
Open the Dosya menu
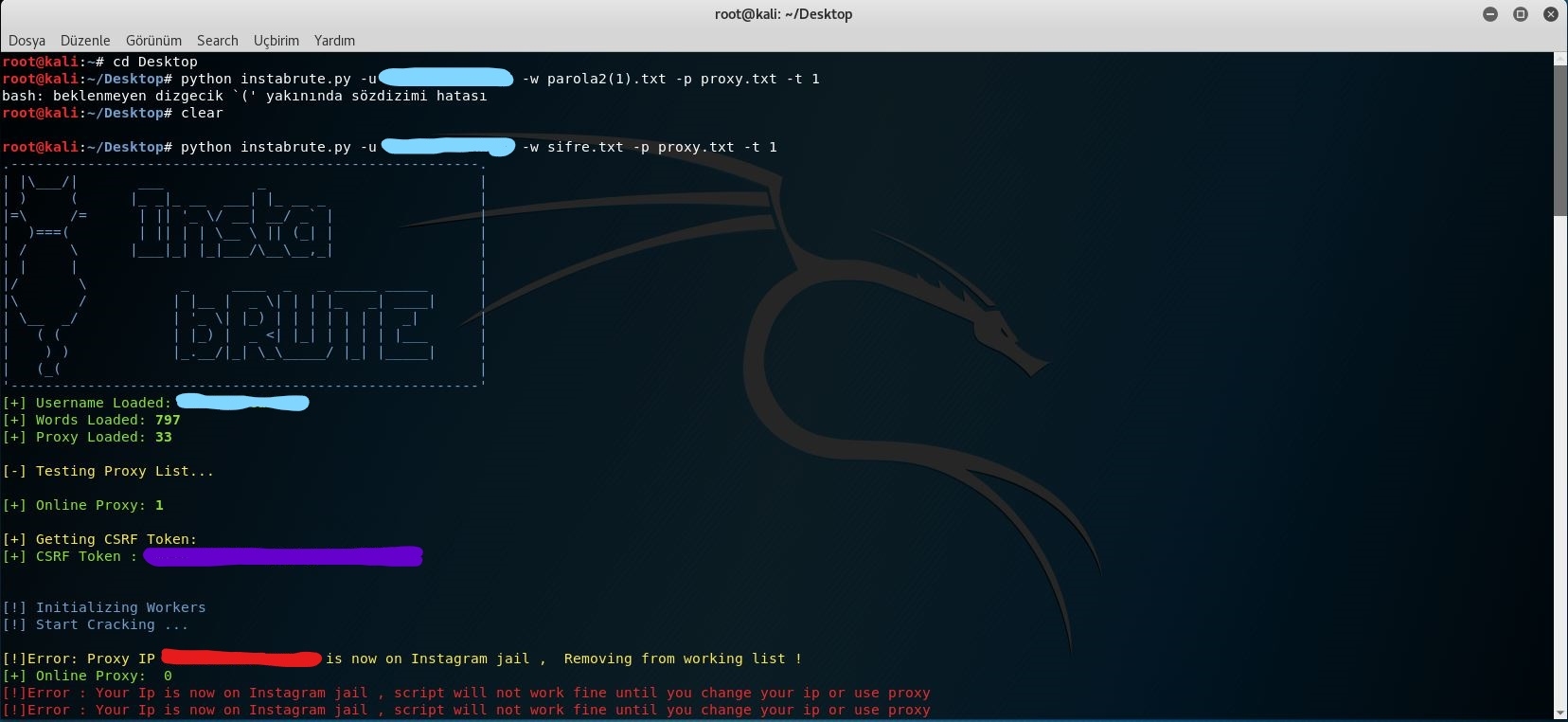click(x=27, y=41)
